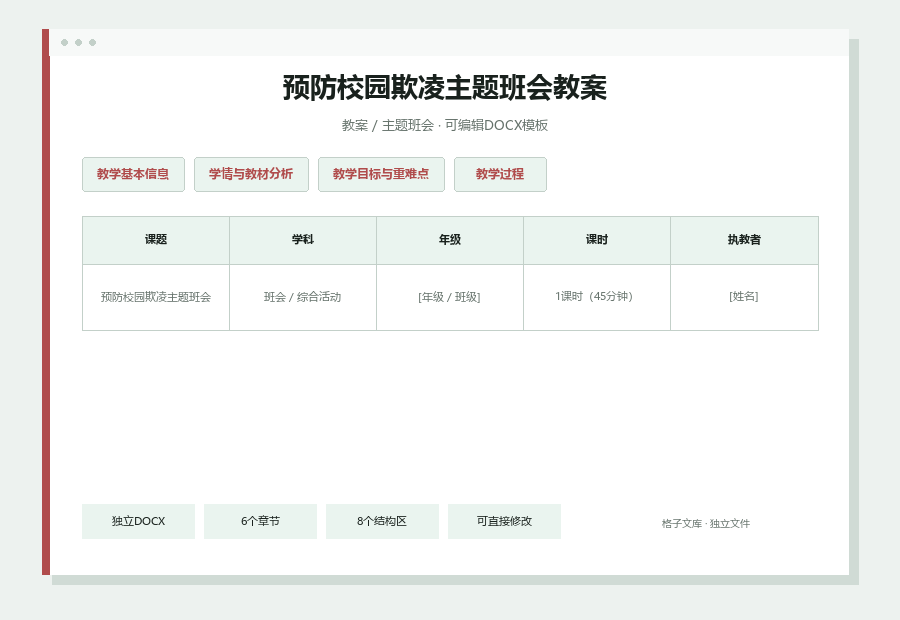Click the [年级 / 班级] placeholder cell
The image size is (900, 620).
(449, 297)
